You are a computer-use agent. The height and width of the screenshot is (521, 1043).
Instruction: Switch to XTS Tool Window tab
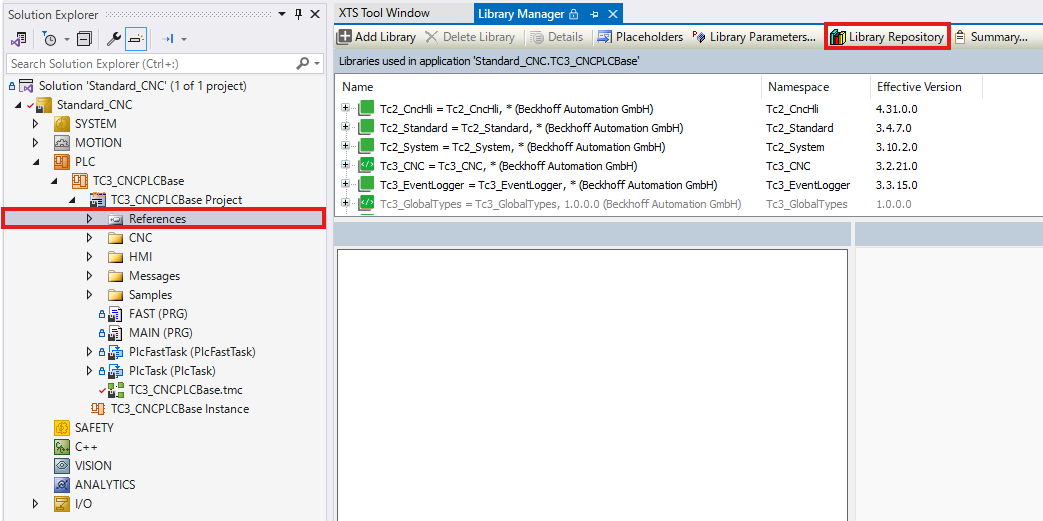pyautogui.click(x=384, y=13)
